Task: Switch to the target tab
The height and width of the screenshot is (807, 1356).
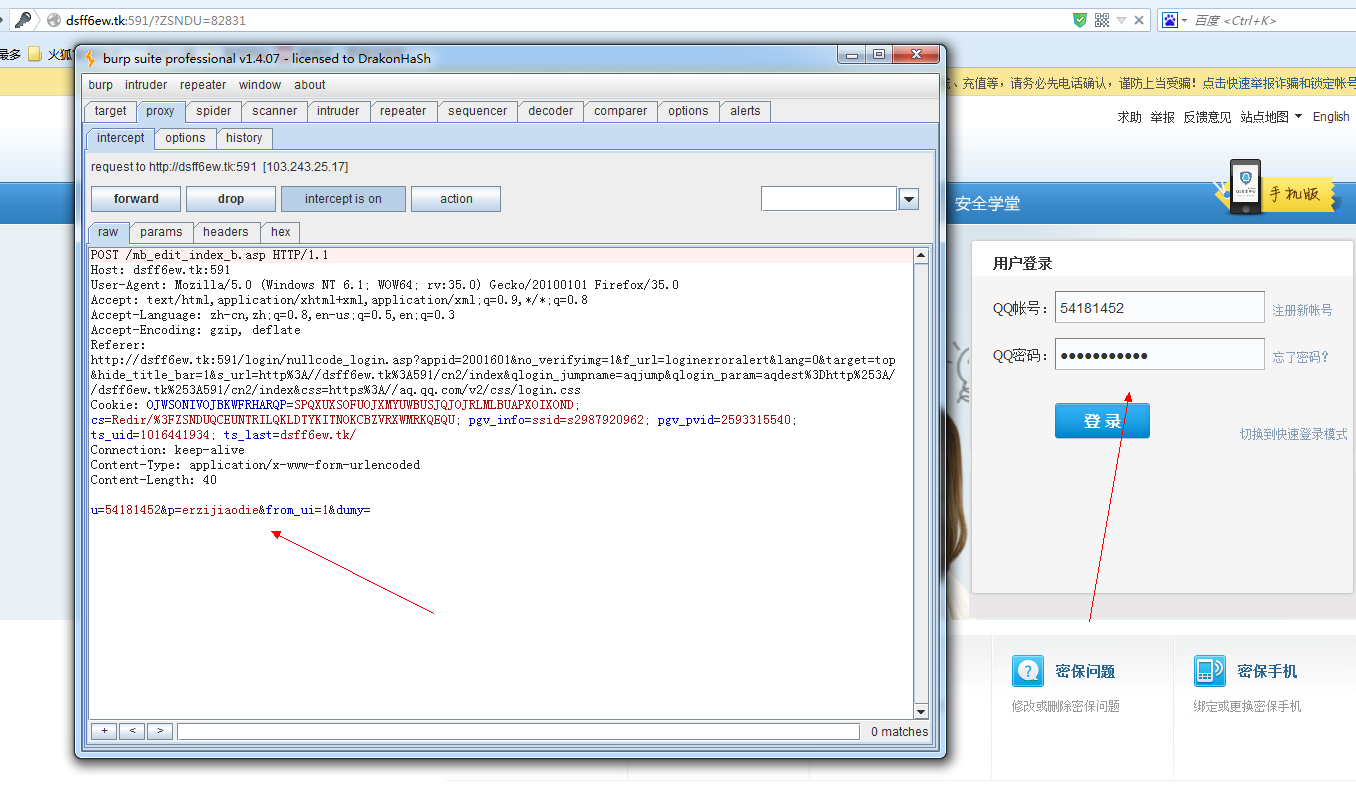Action: [111, 111]
